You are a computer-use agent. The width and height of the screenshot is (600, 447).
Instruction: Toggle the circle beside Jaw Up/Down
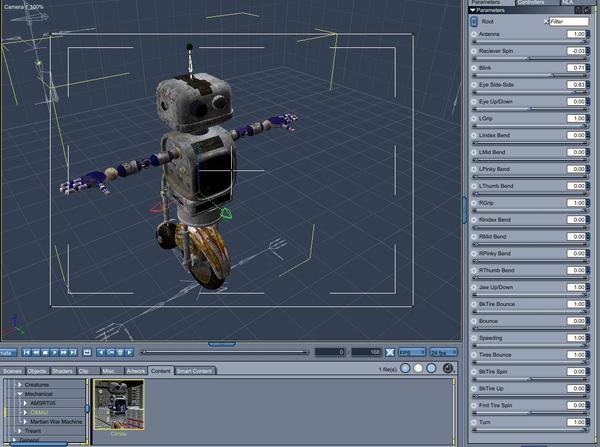coord(474,287)
